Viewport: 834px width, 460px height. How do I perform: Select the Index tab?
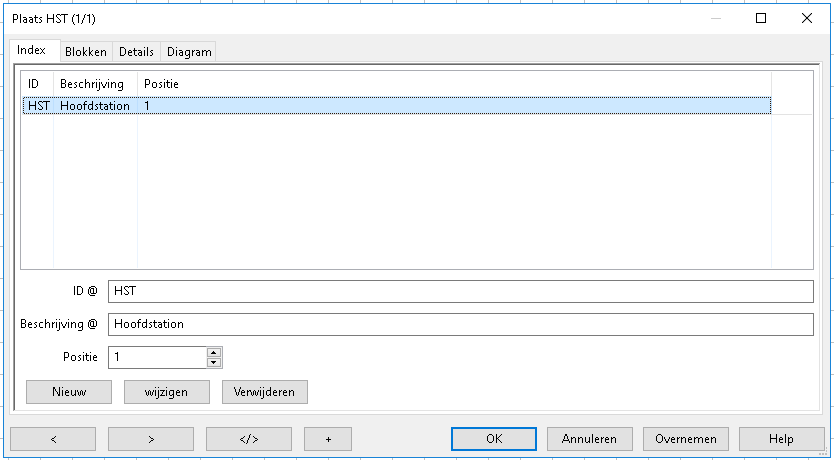32,51
